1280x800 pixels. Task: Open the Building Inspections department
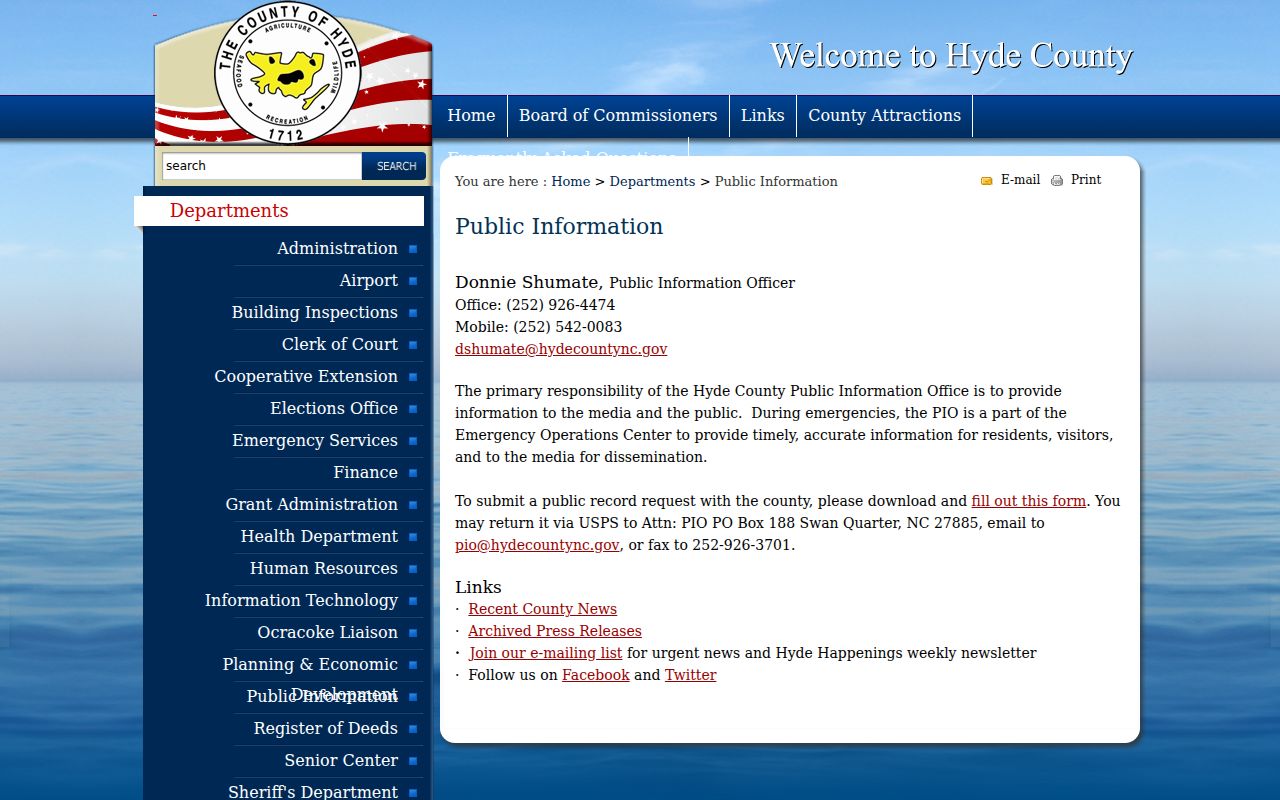tap(315, 312)
